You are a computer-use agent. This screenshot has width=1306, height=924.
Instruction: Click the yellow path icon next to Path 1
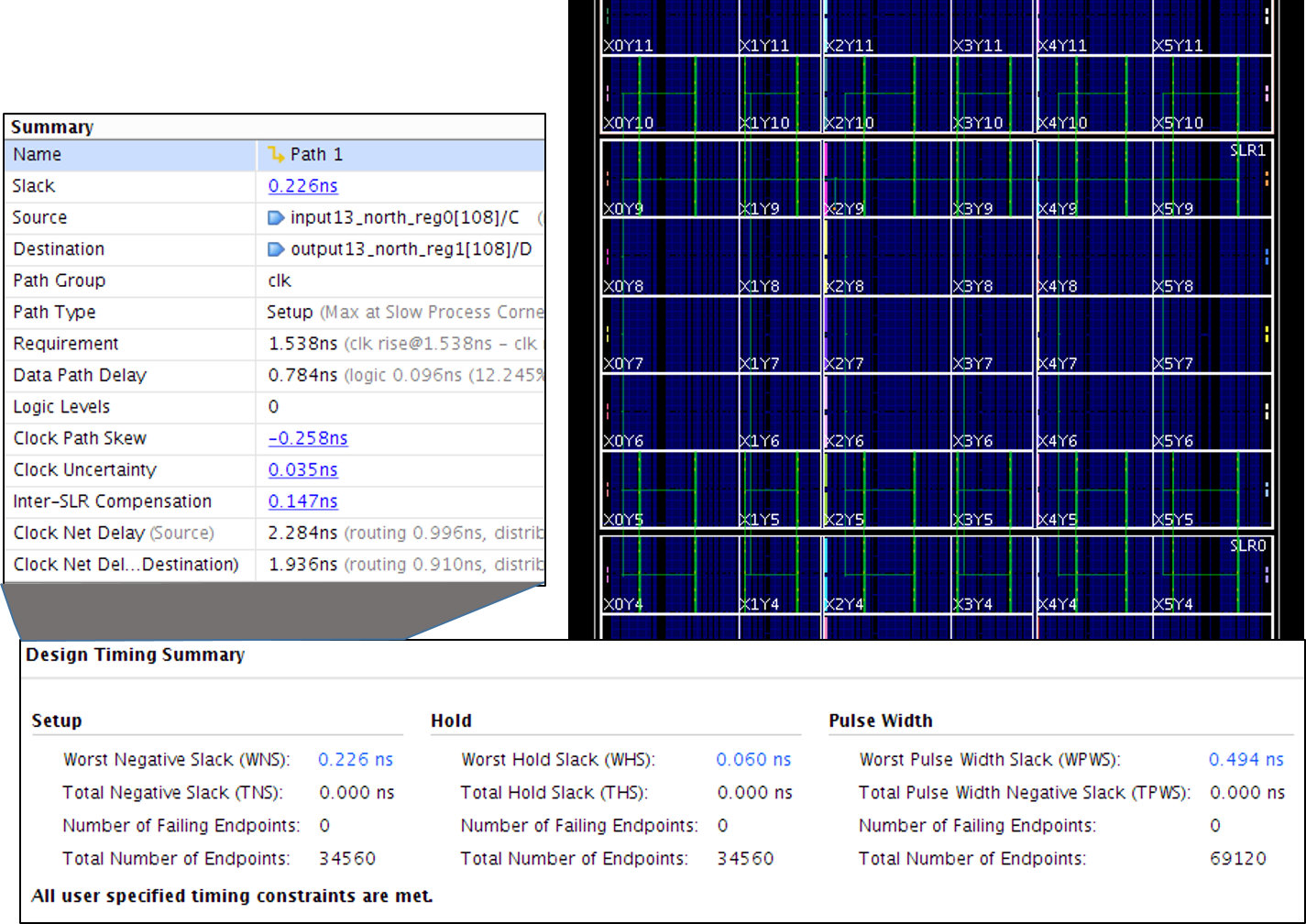click(276, 154)
